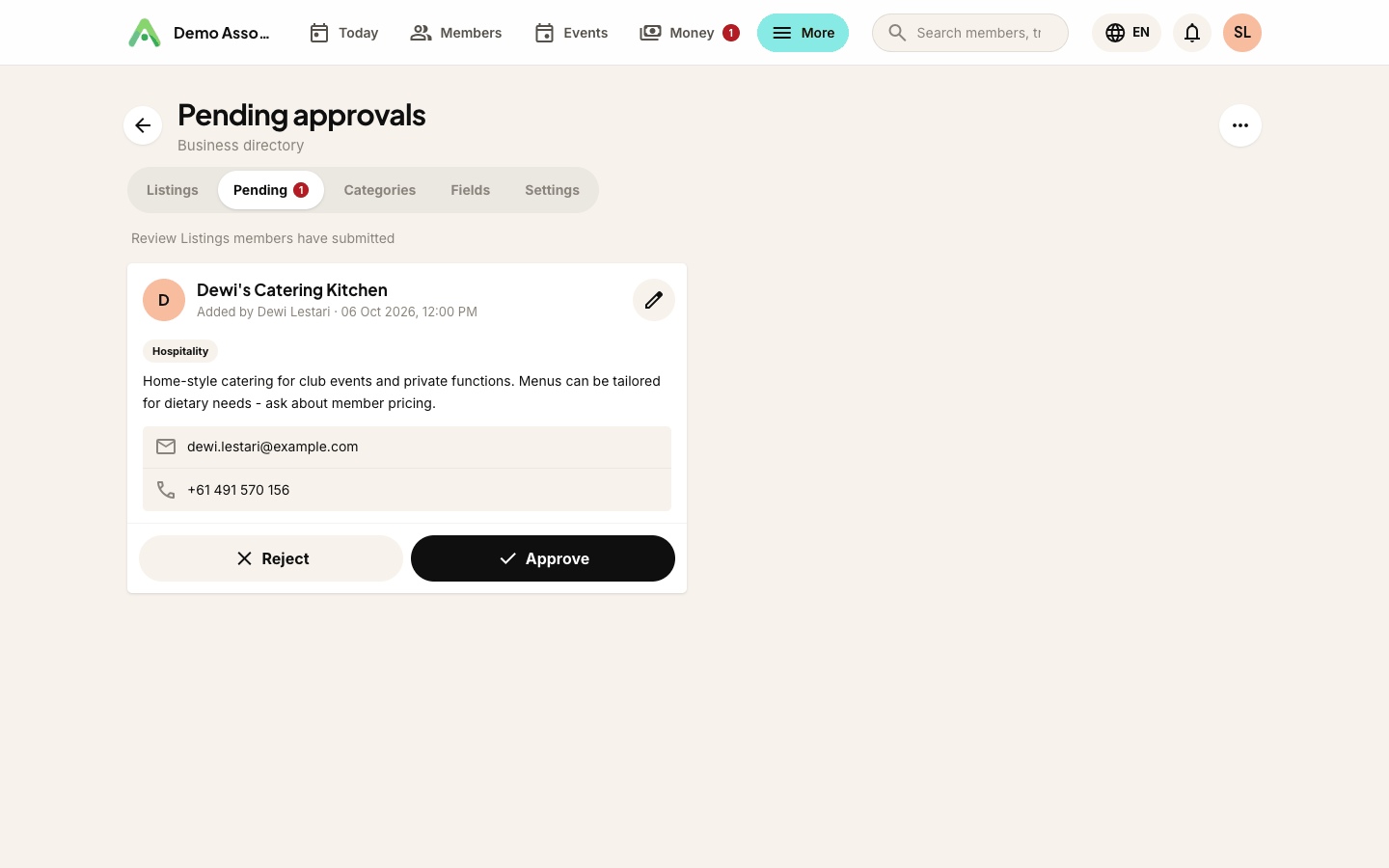Click the magnifier icon in search
The height and width of the screenshot is (868, 1389).
tap(897, 33)
